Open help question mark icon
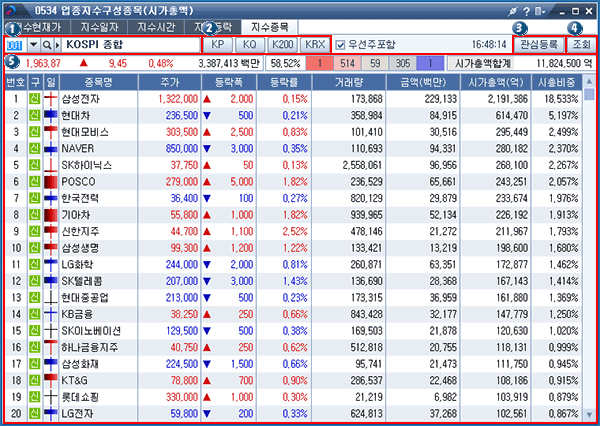The height and width of the screenshot is (426, 600). (527, 11)
